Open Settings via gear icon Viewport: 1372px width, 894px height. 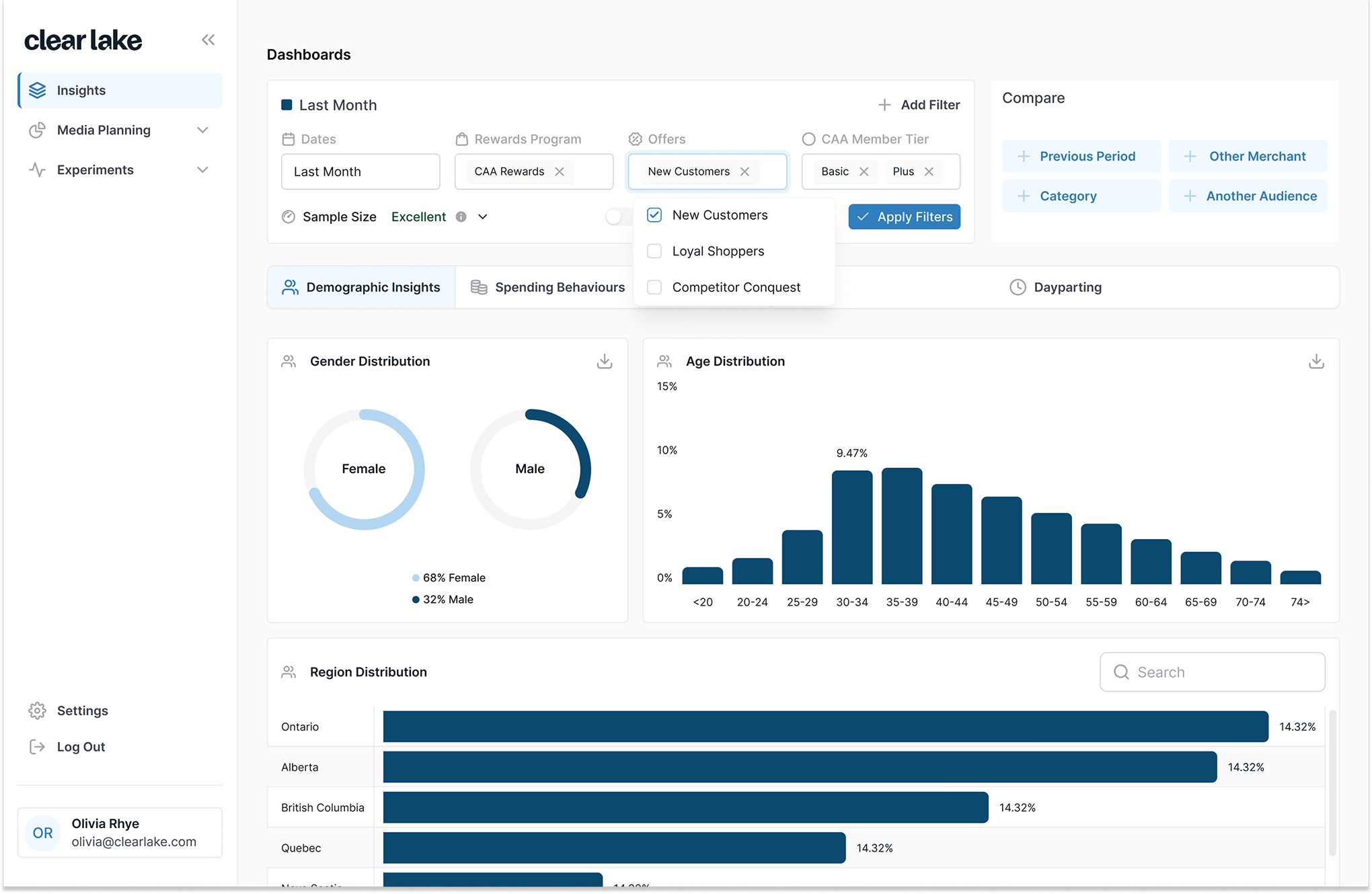coord(37,710)
